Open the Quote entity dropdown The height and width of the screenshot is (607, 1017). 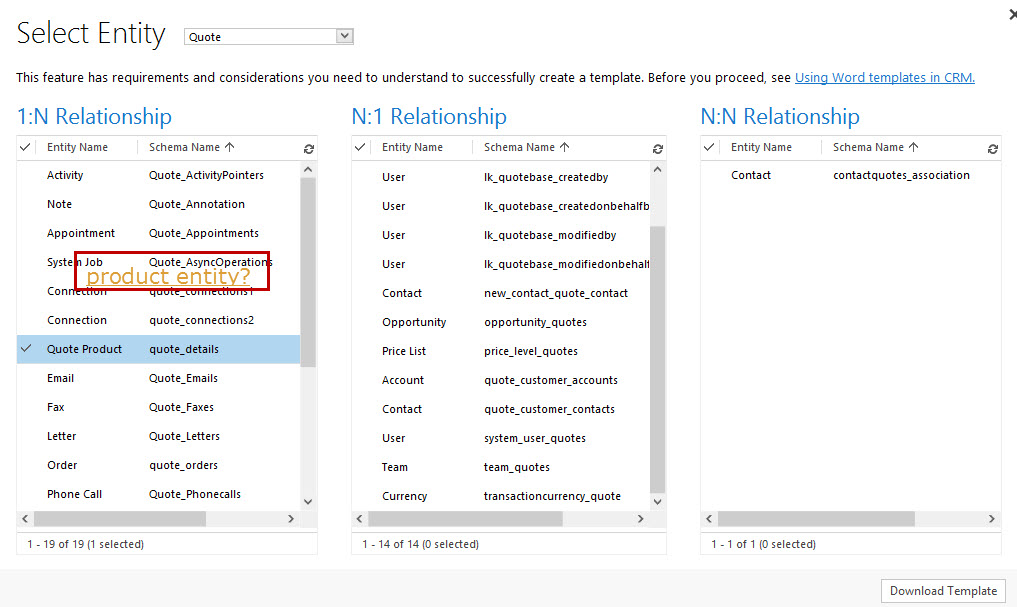point(345,35)
